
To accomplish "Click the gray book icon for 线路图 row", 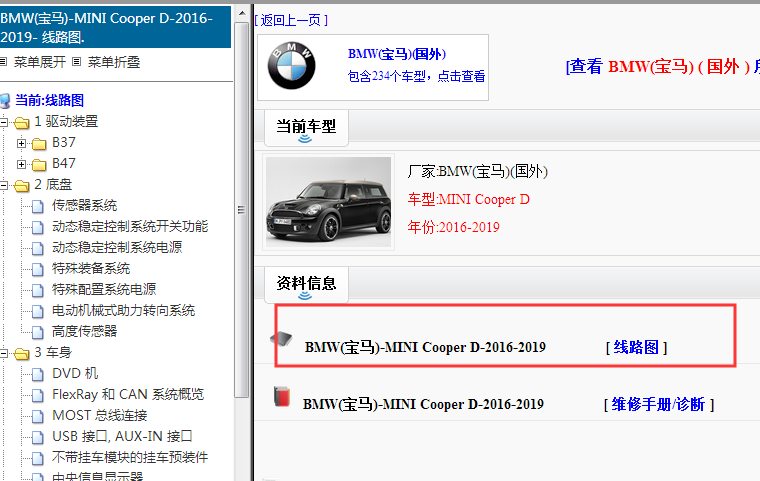I will click(281, 338).
